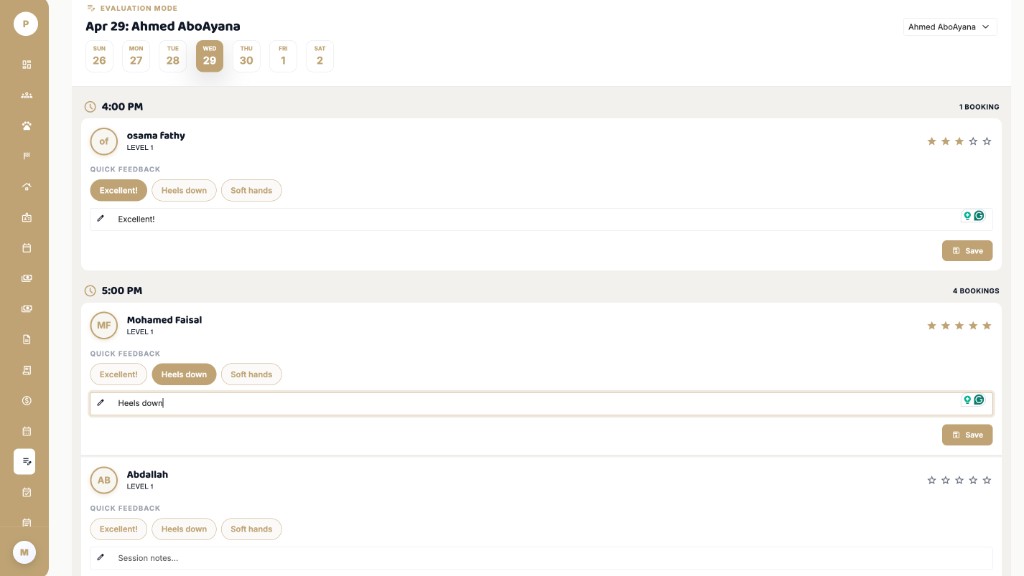Open the paw print icon in sidebar
Screen dimensions: 1024x576
click(x=27, y=126)
